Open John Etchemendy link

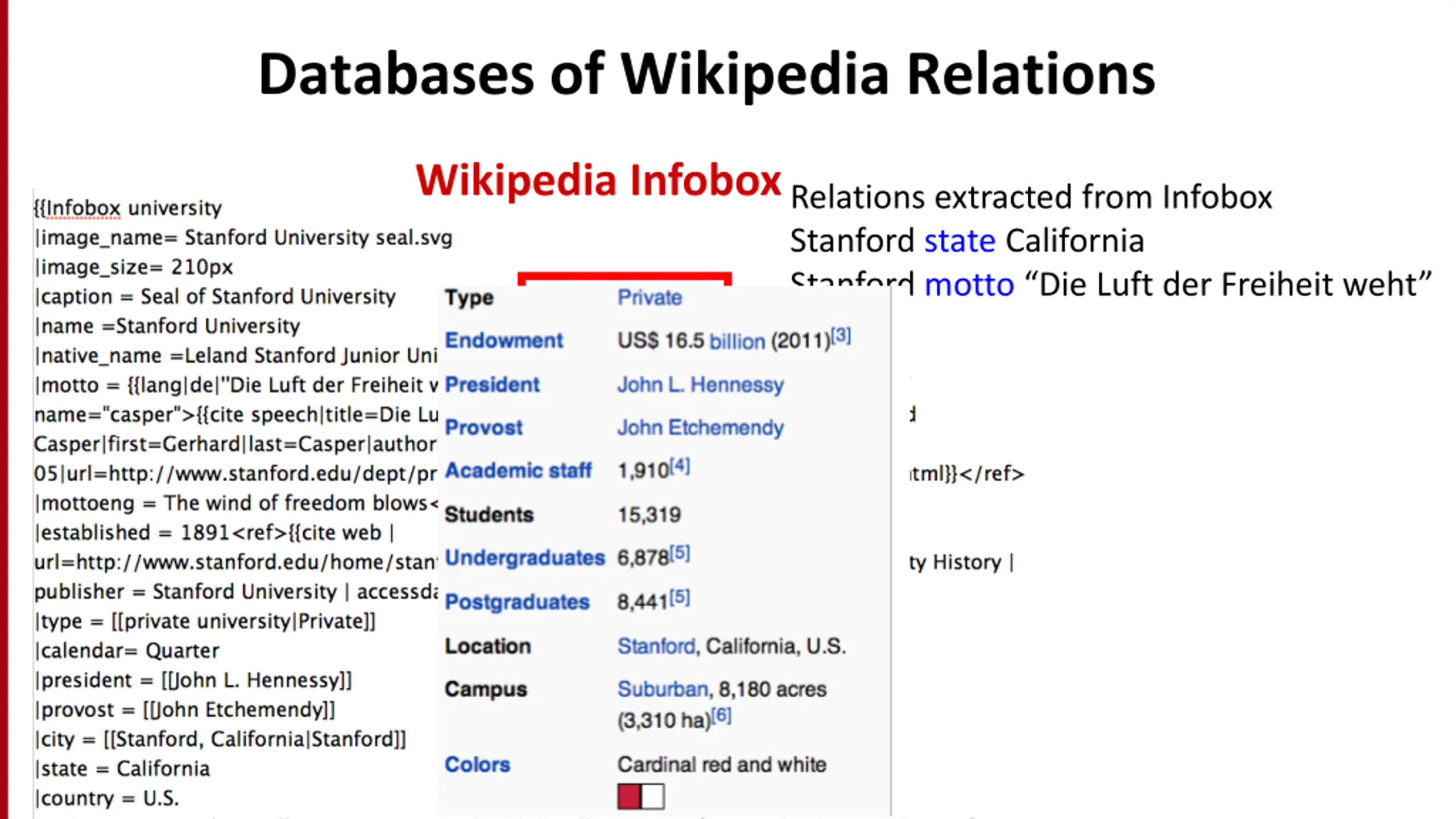pos(700,428)
